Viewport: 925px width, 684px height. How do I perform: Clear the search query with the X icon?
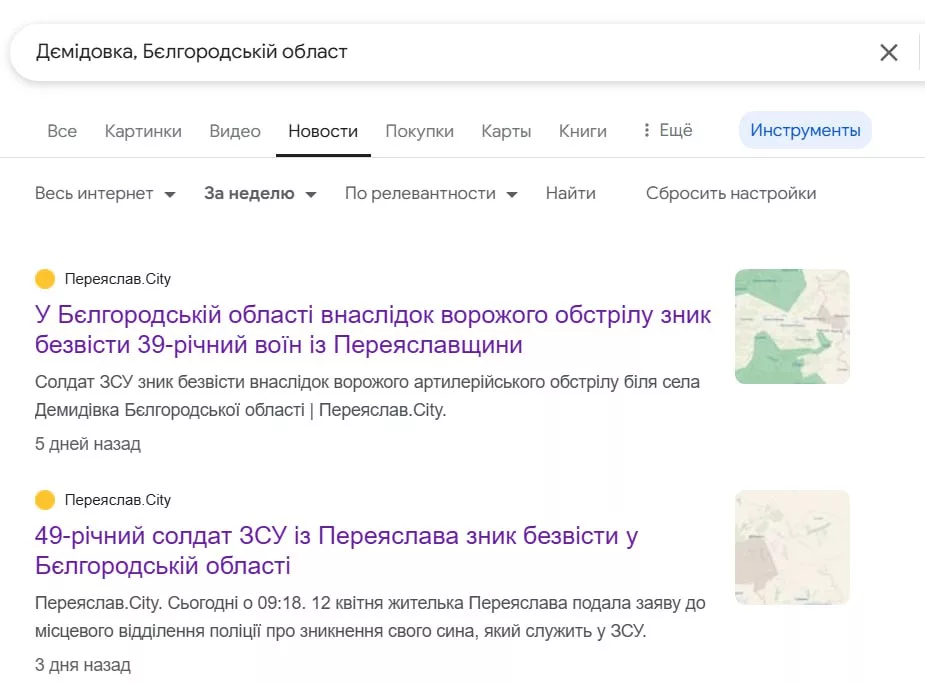coord(888,52)
